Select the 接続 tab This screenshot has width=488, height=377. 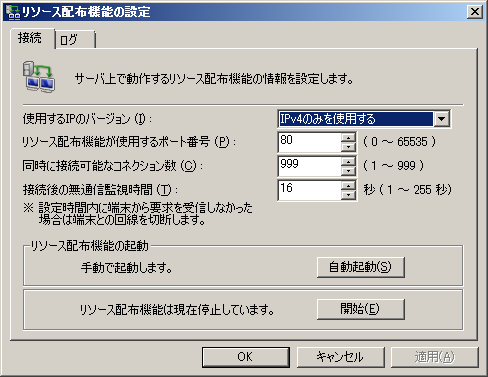click(32, 38)
